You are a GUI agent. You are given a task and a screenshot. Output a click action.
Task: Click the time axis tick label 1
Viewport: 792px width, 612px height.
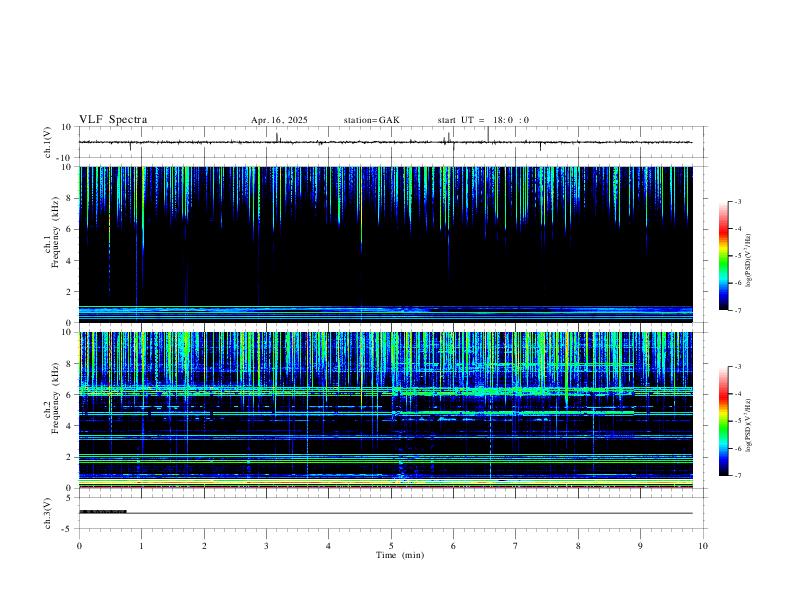141,546
